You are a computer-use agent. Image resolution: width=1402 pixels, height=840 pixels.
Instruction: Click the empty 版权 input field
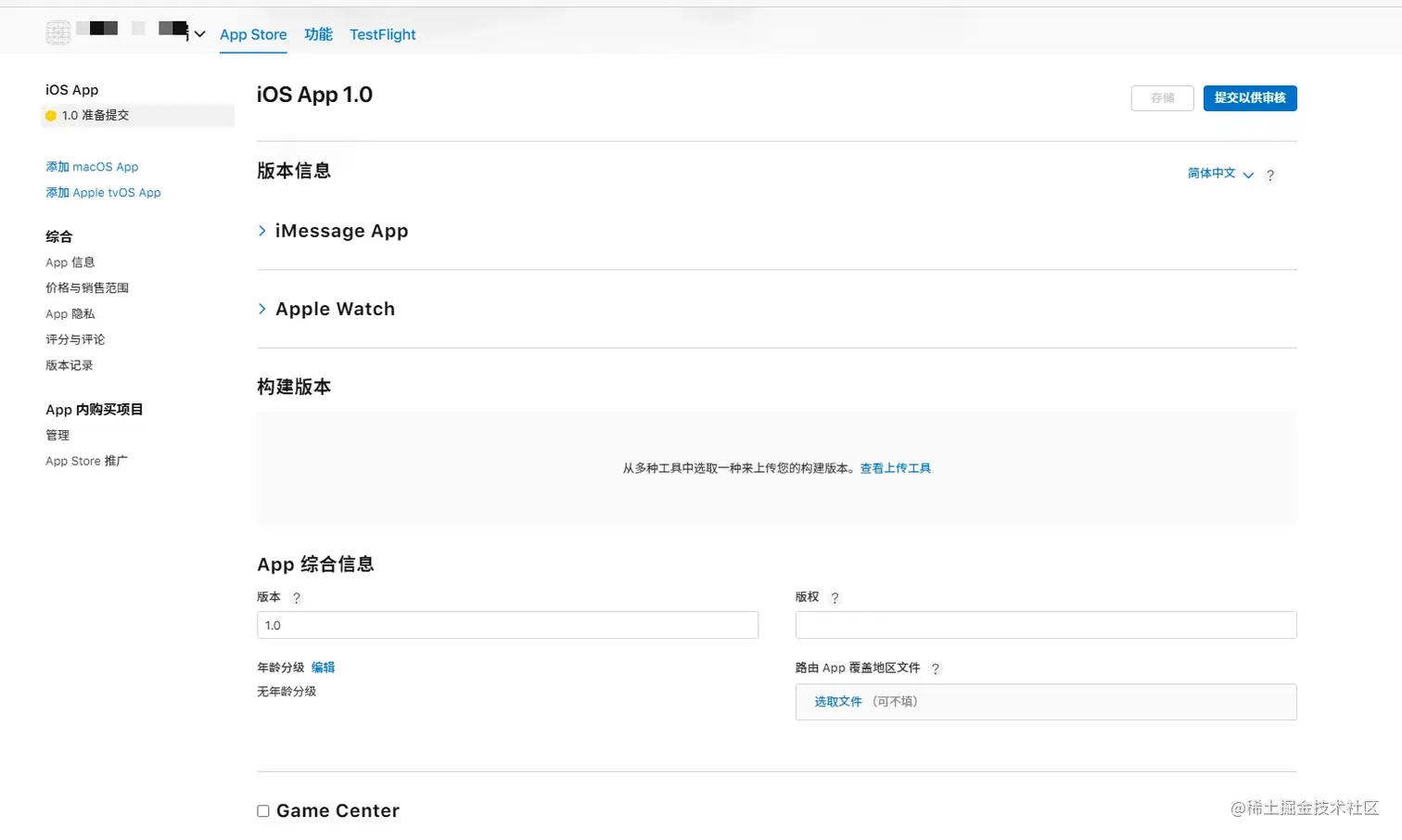[x=1046, y=625]
